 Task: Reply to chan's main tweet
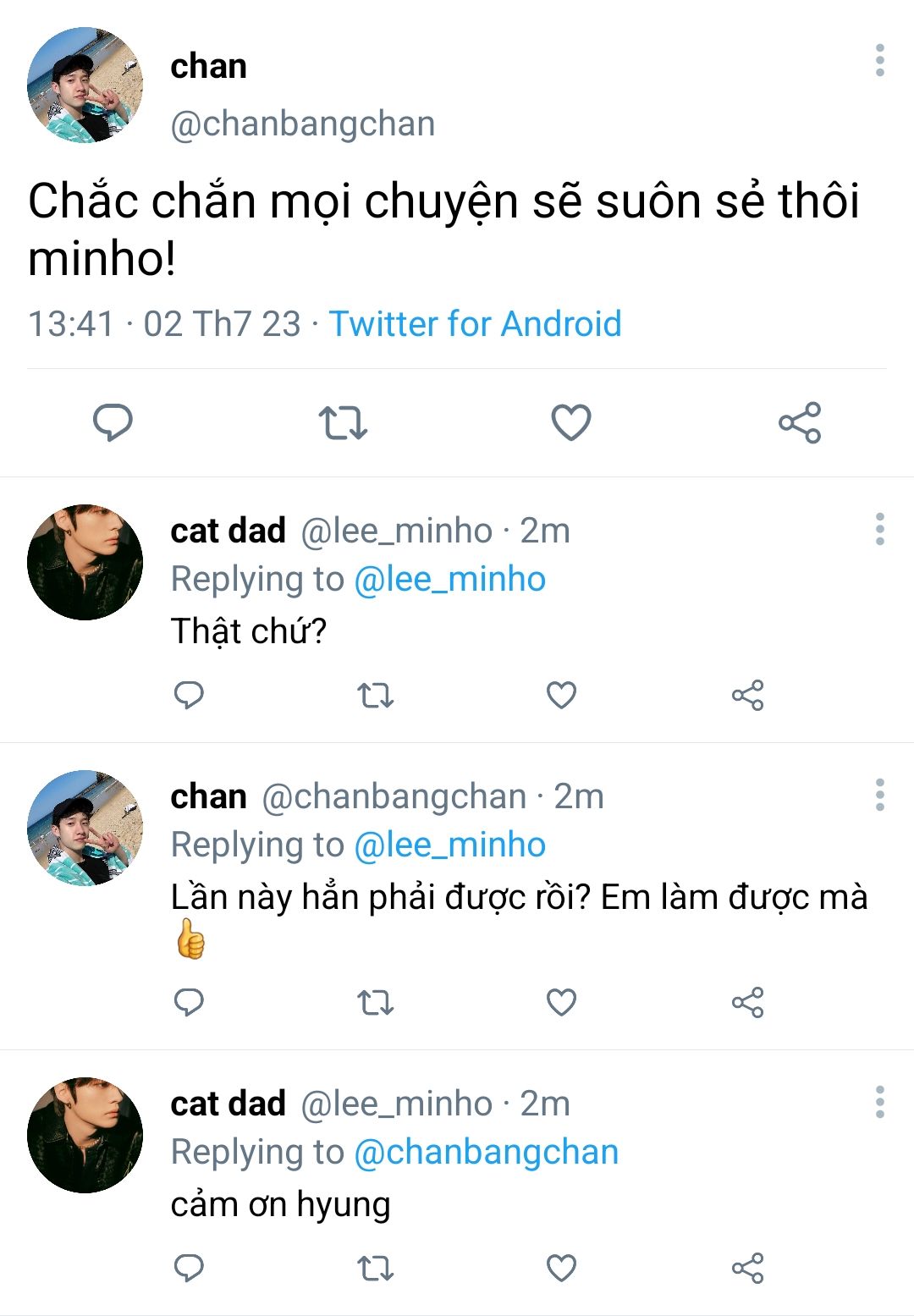coord(113,422)
